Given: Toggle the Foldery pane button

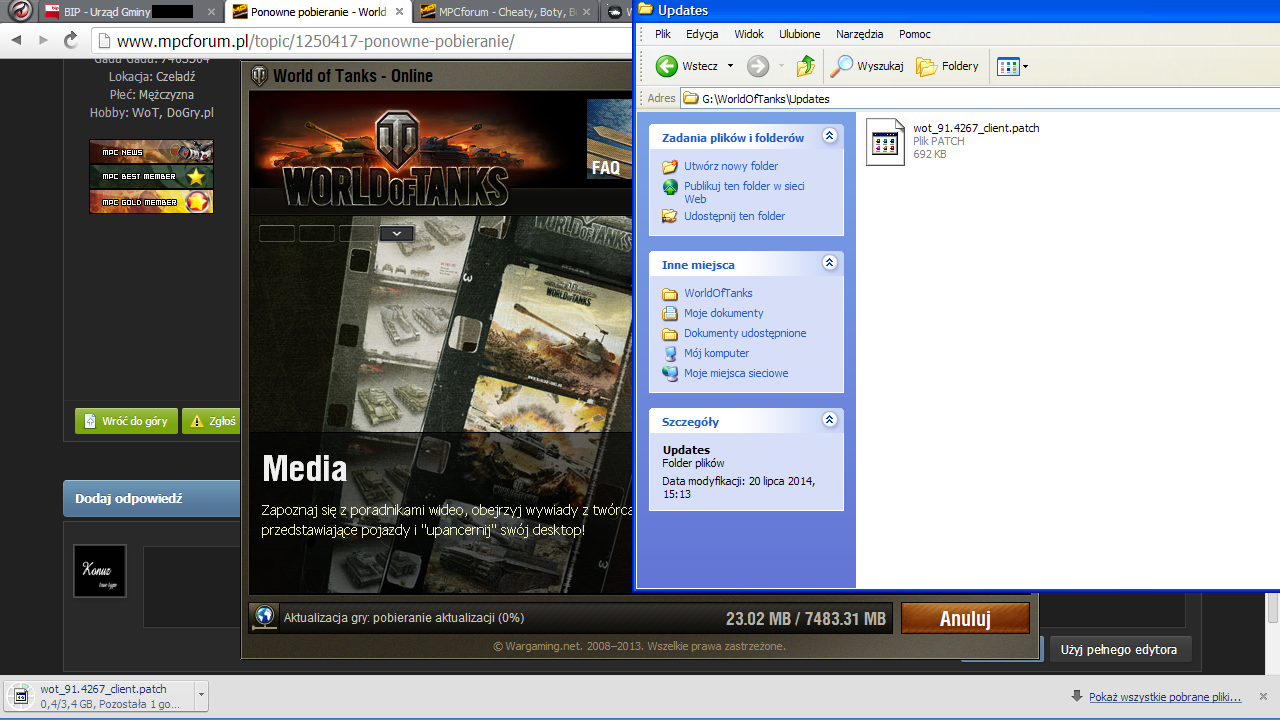Looking at the screenshot, I should [x=948, y=66].
